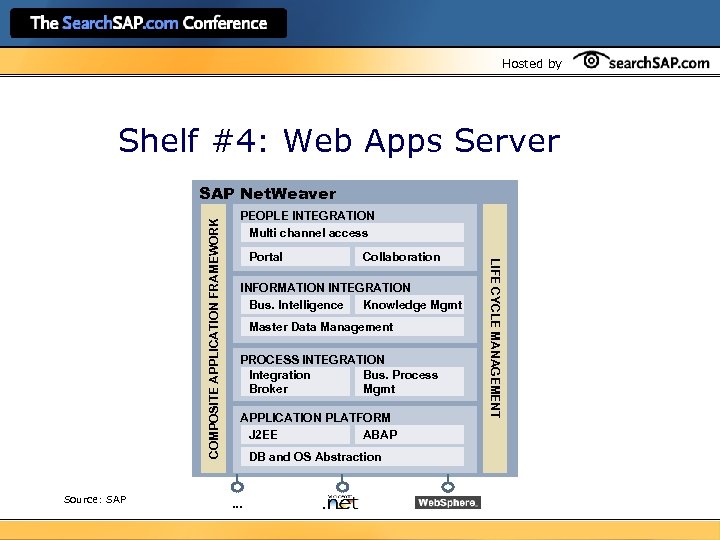Select the Master Data Management box
Viewport: 720px width, 540px height.
[x=352, y=327]
